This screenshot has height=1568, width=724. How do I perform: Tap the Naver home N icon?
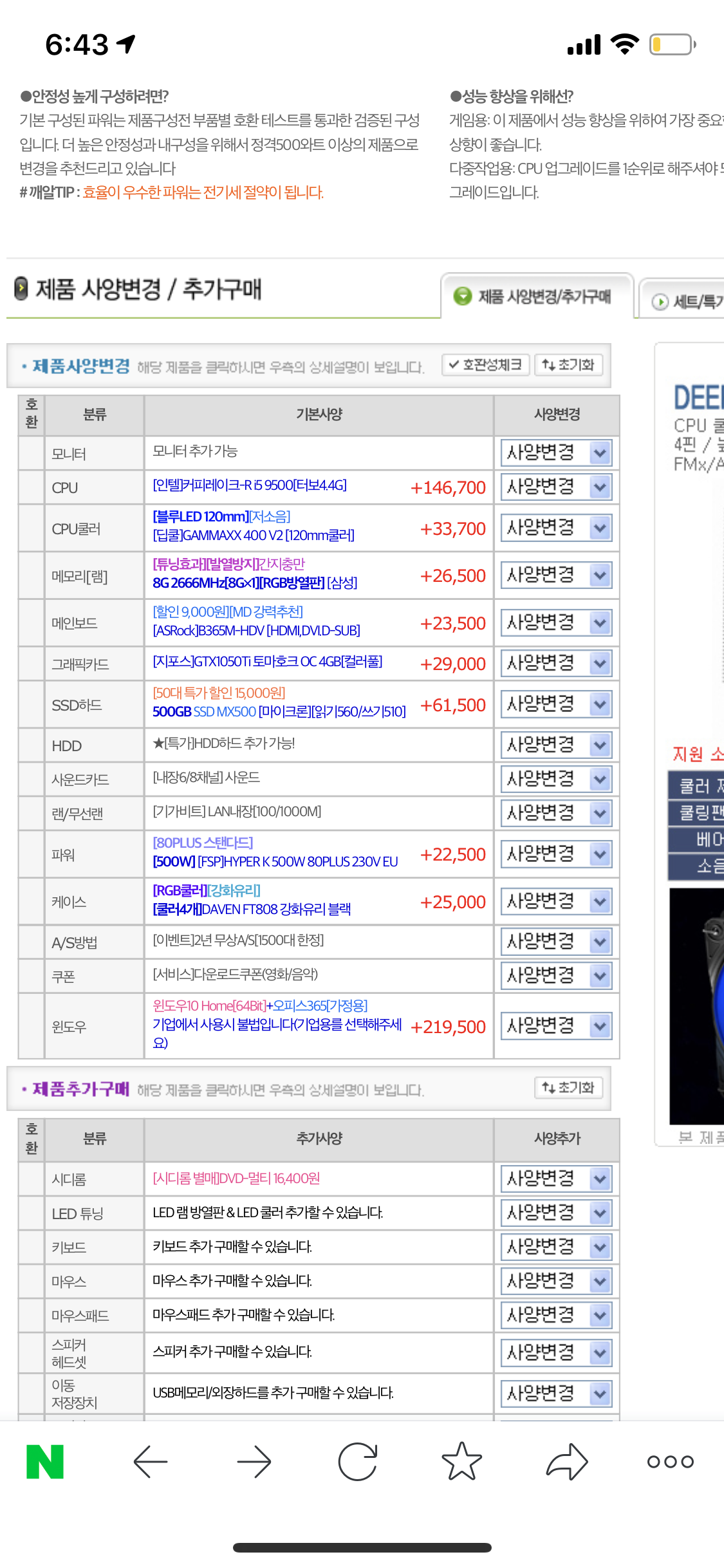coord(45,1462)
